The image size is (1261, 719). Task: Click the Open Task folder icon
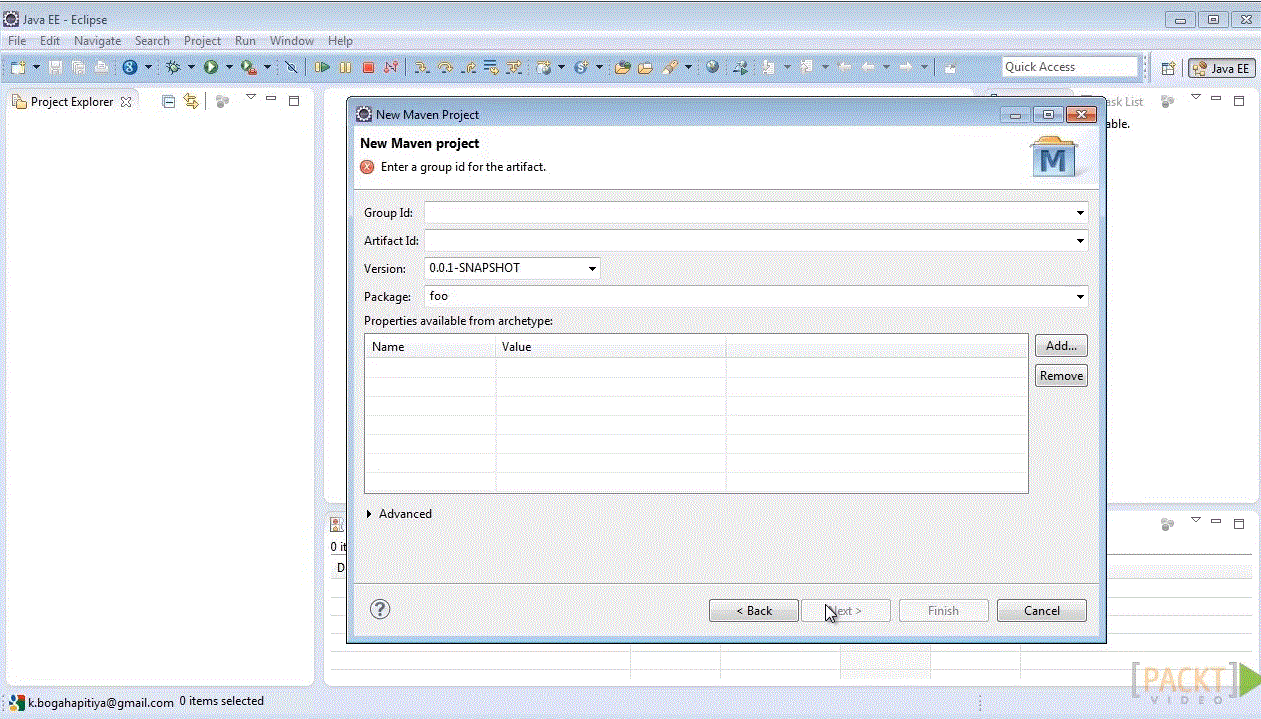(645, 67)
